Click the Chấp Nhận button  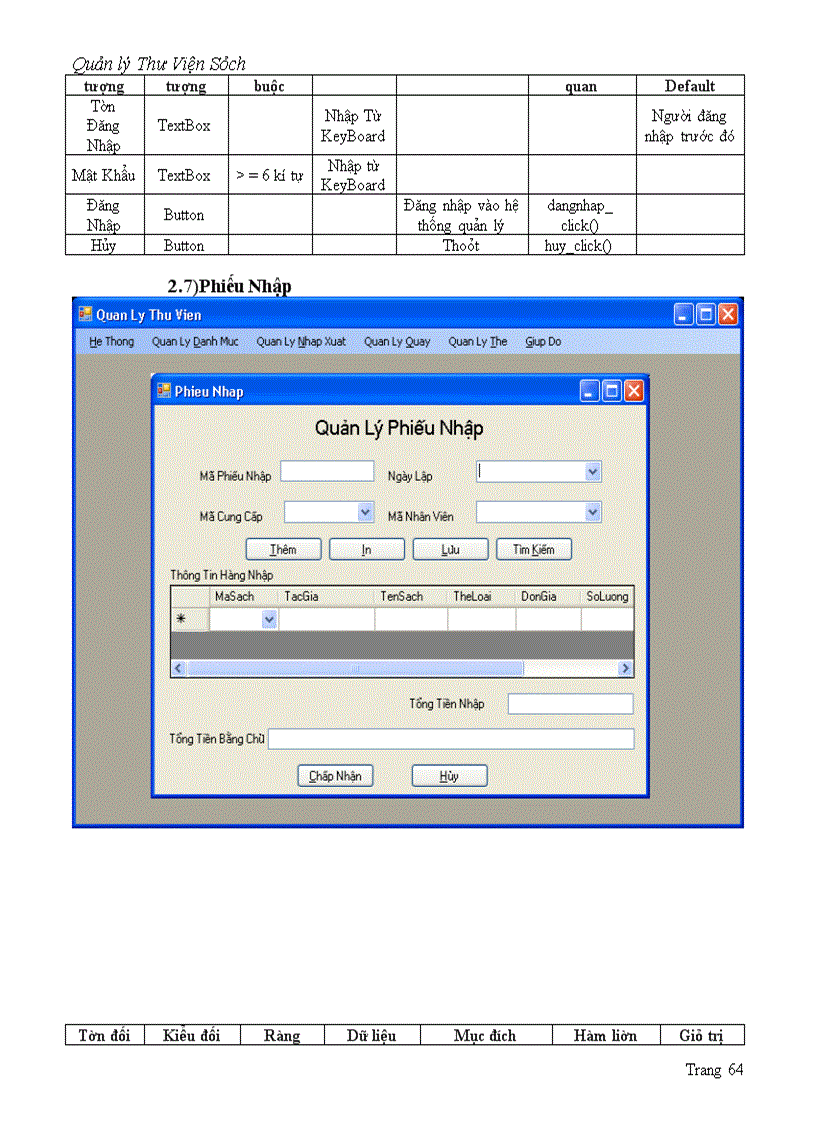click(x=335, y=775)
